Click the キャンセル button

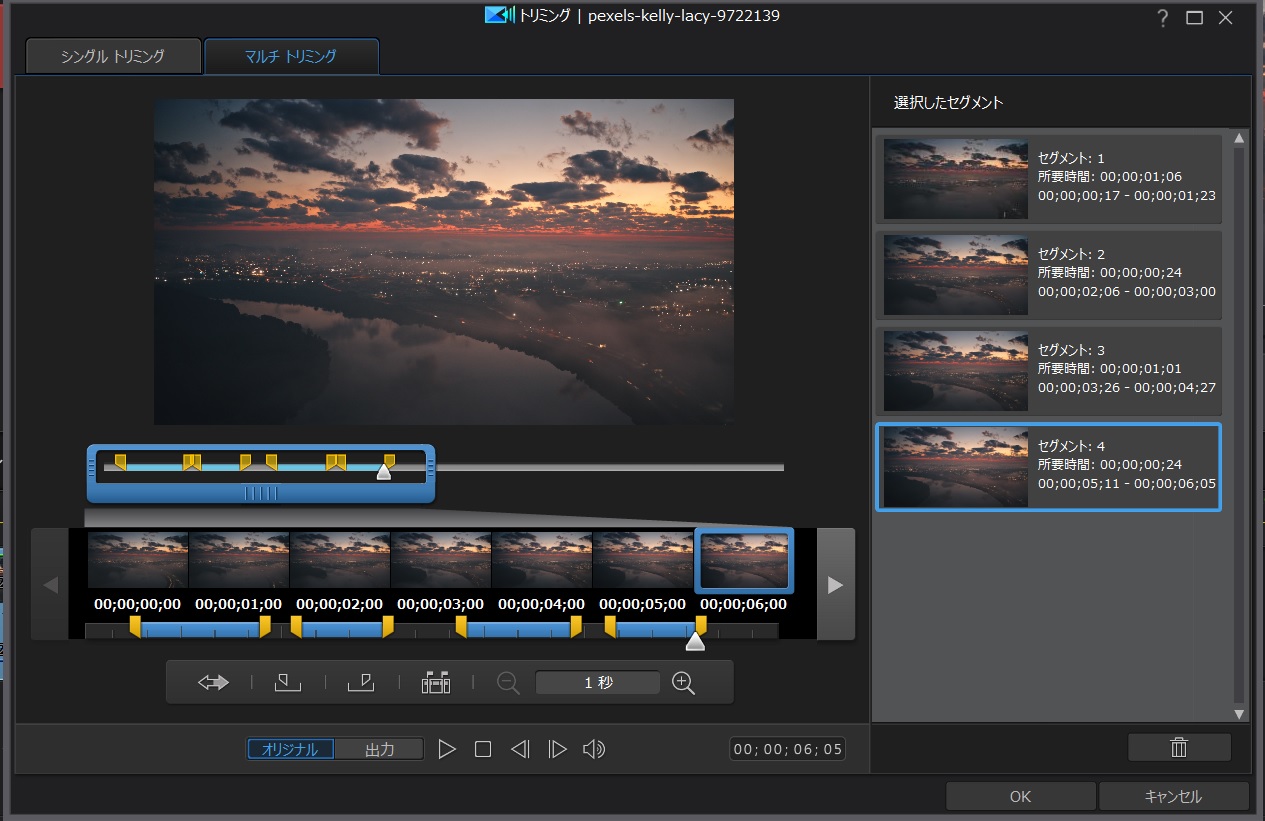1173,797
